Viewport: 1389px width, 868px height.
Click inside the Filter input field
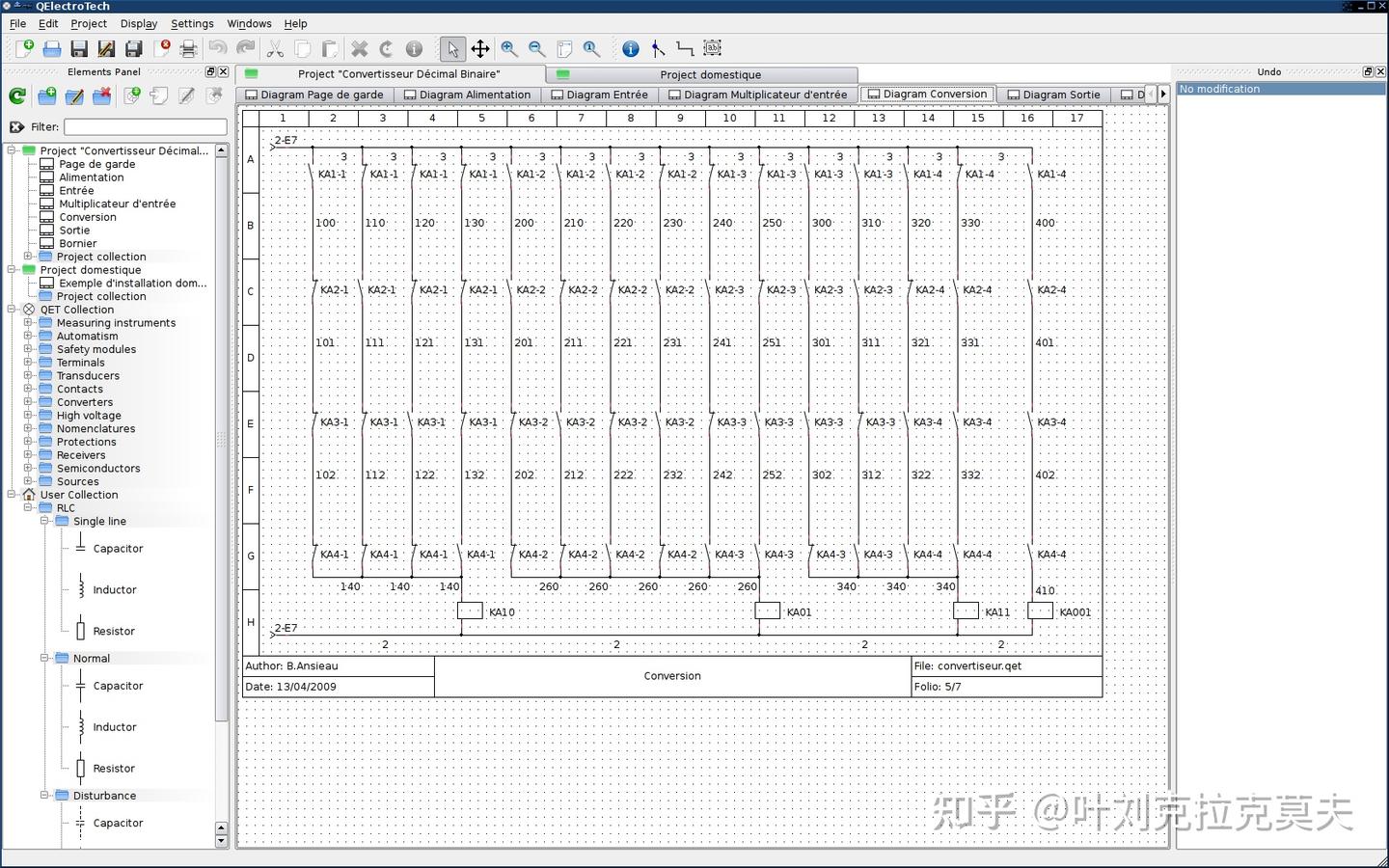click(x=145, y=126)
